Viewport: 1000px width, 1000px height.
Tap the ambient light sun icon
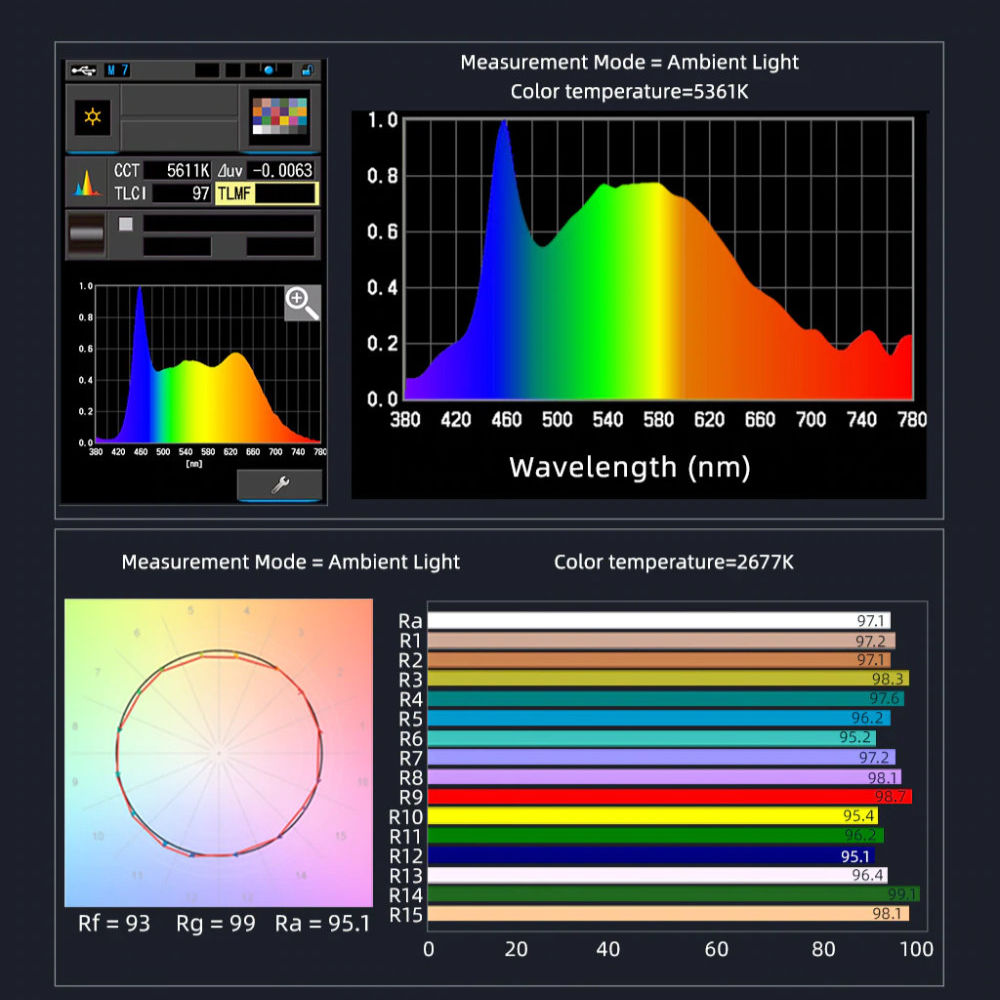coord(92,117)
